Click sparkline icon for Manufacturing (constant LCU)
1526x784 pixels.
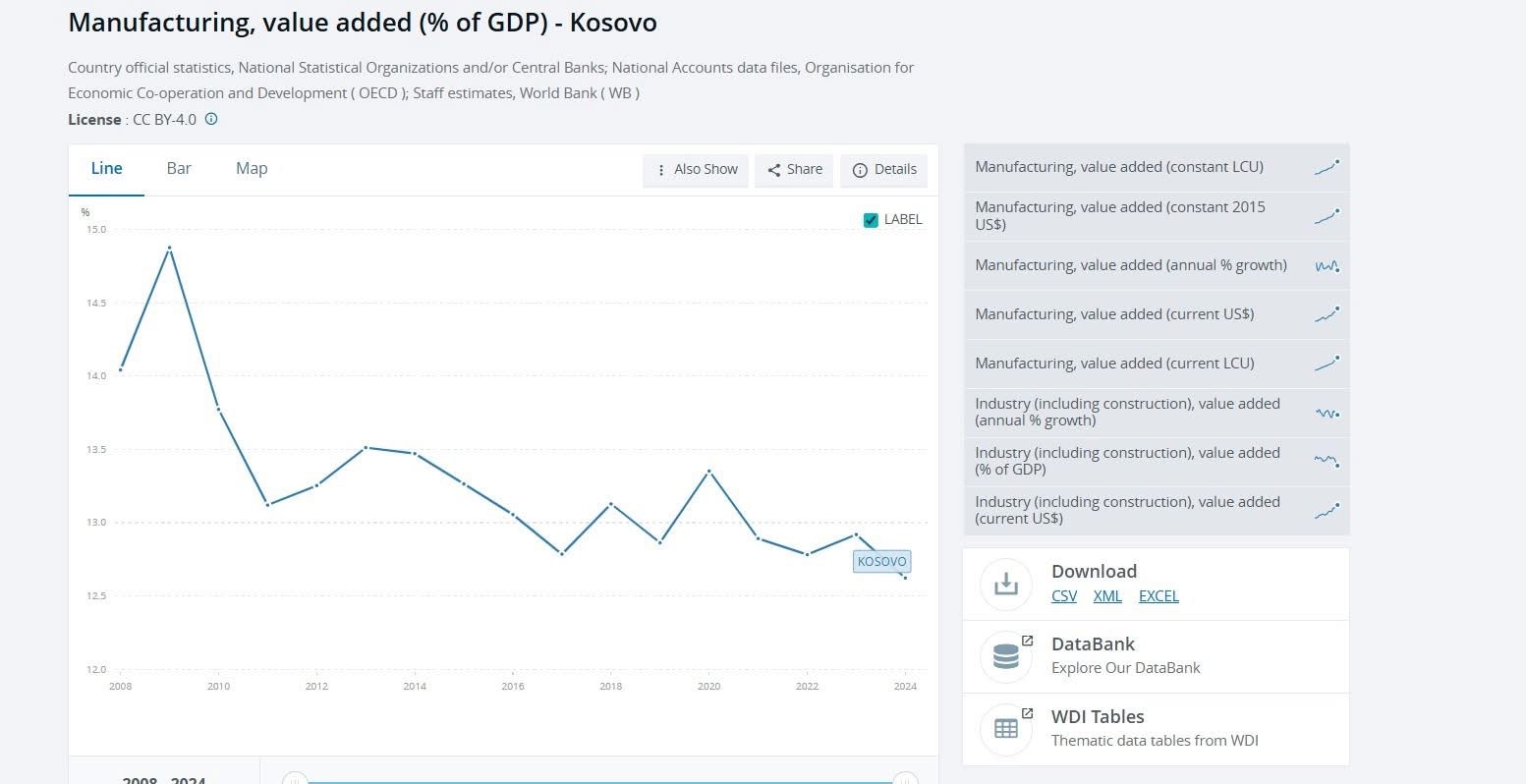[1327, 167]
